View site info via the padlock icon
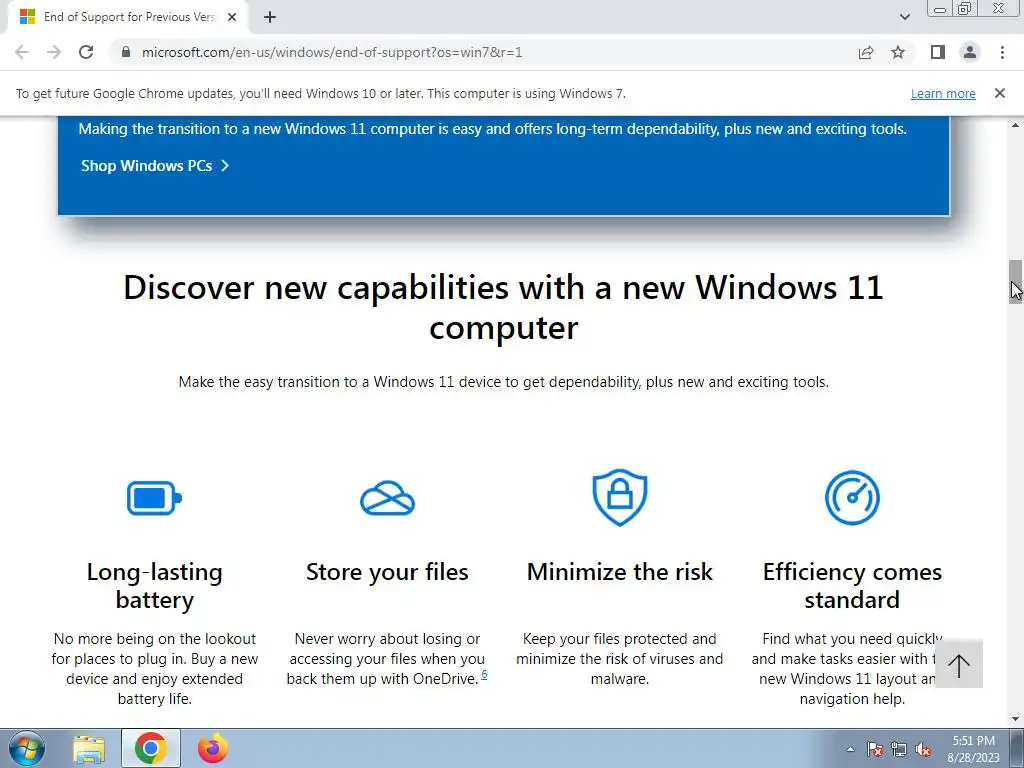The width and height of the screenshot is (1024, 768). pos(126,52)
